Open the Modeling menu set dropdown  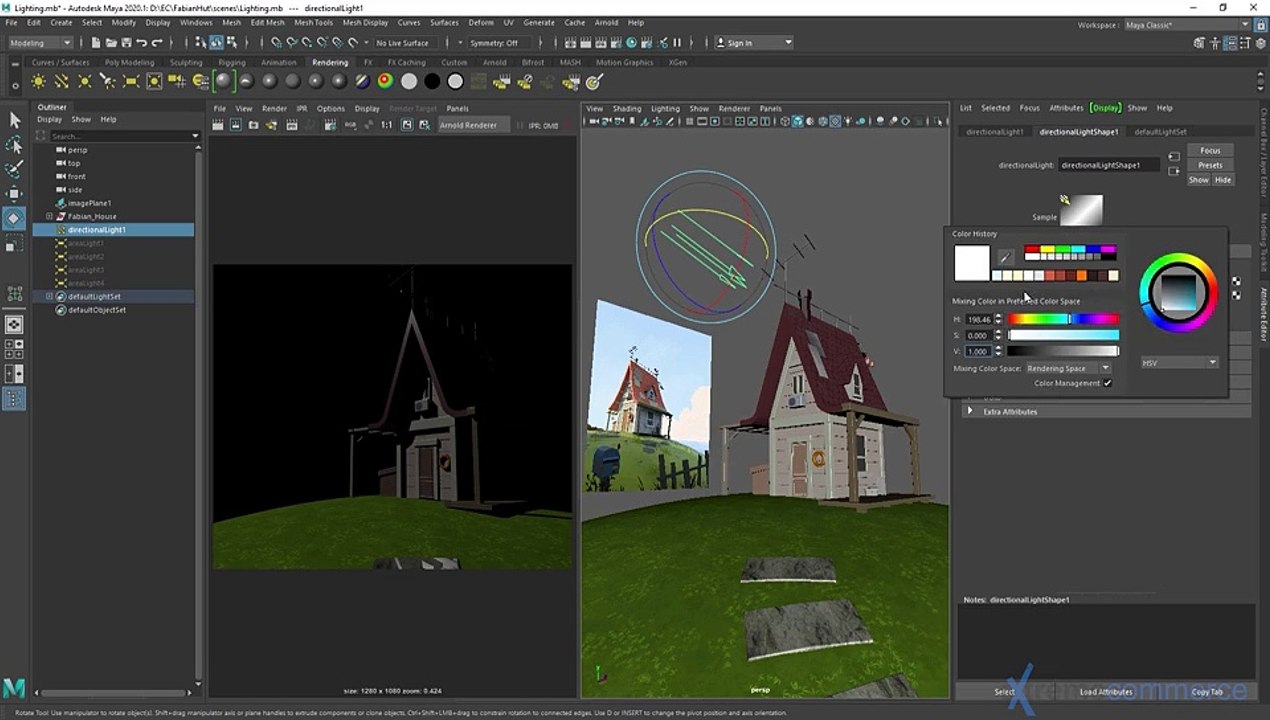(x=40, y=43)
